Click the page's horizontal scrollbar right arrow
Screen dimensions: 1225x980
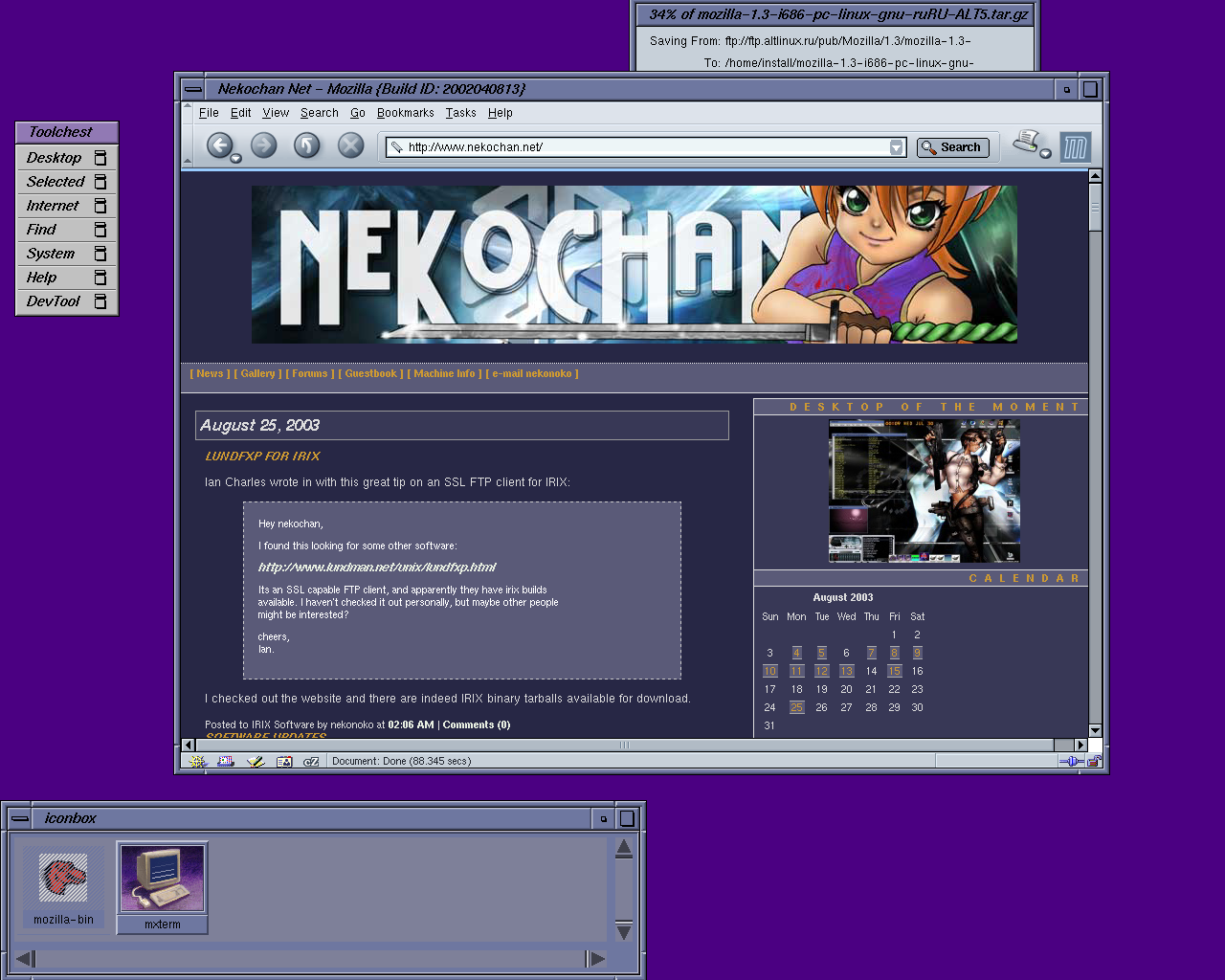click(1080, 745)
